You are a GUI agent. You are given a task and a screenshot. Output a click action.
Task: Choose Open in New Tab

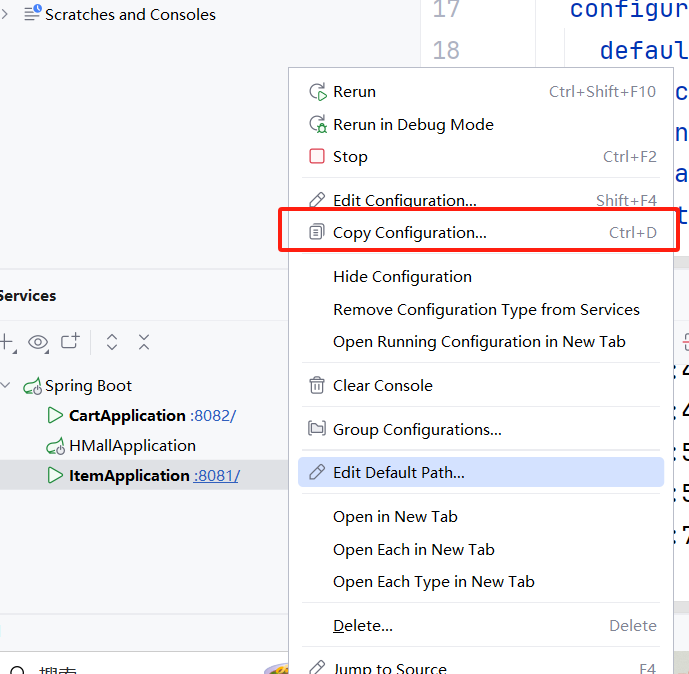coord(481,517)
